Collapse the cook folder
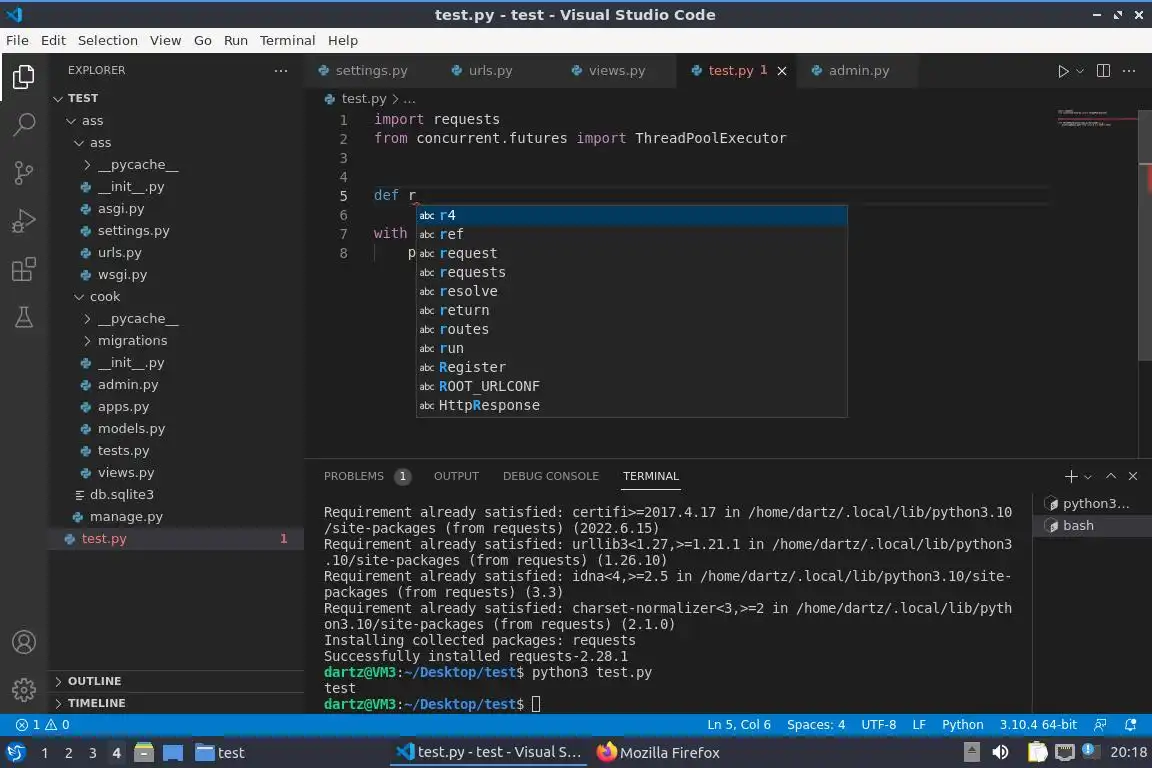The width and height of the screenshot is (1152, 768). pos(175,297)
